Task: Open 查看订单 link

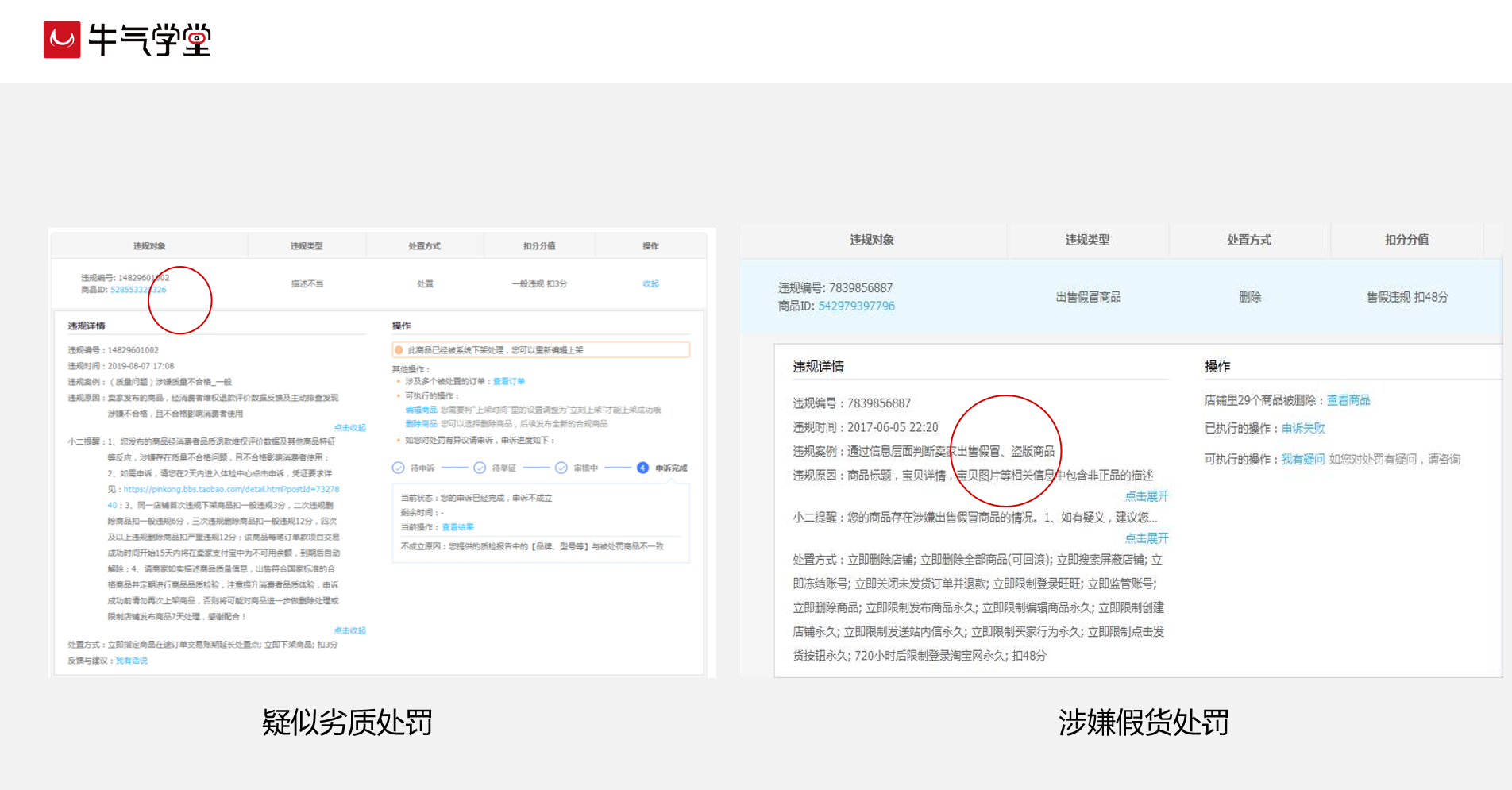Action: (x=509, y=381)
